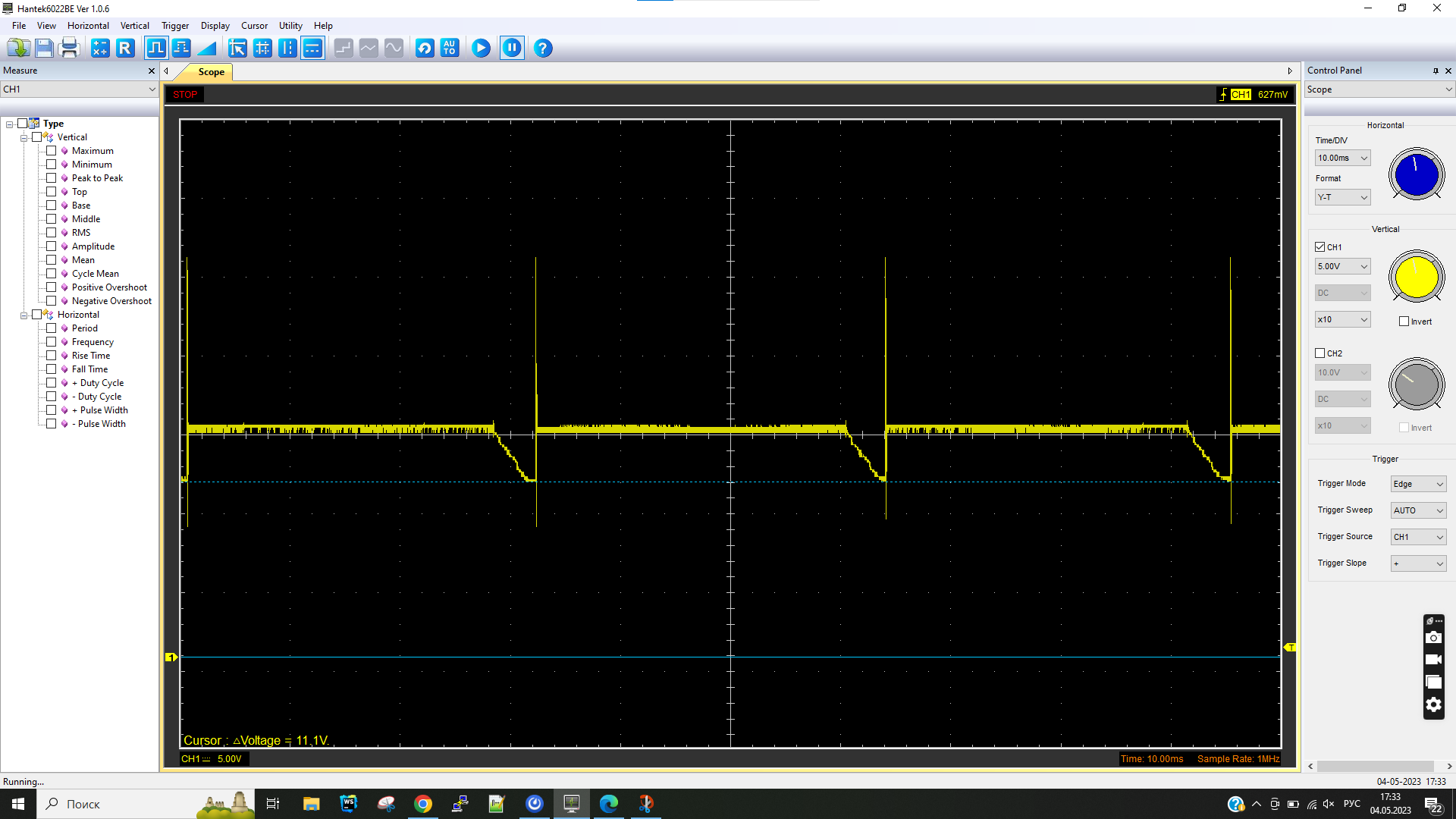Screen dimensions: 1456x819
Task: Click the AUTO setup toolbar button
Action: point(450,49)
